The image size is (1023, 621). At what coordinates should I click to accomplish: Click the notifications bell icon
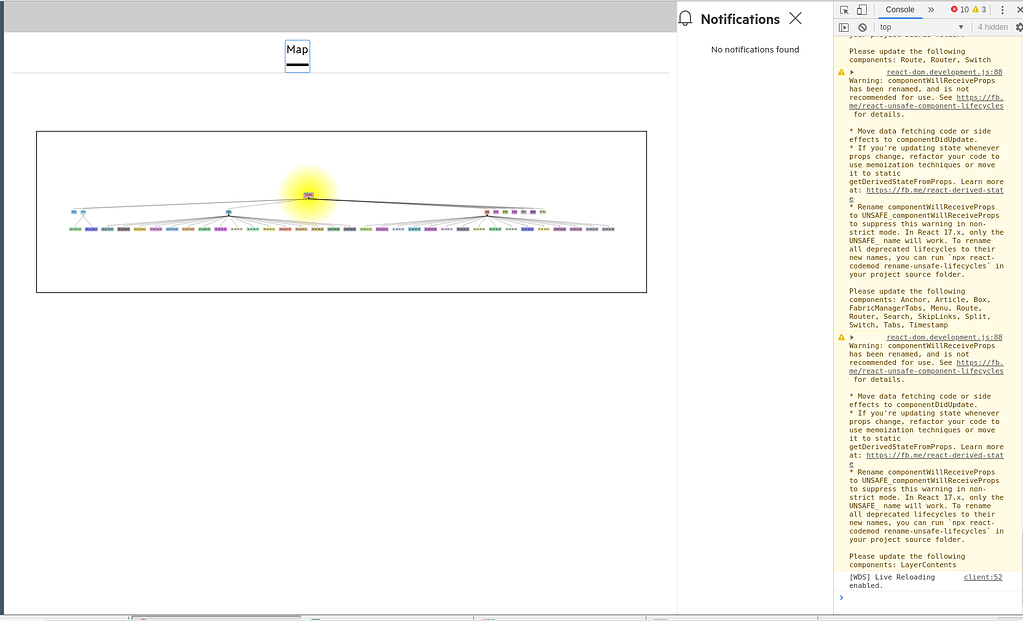(686, 18)
